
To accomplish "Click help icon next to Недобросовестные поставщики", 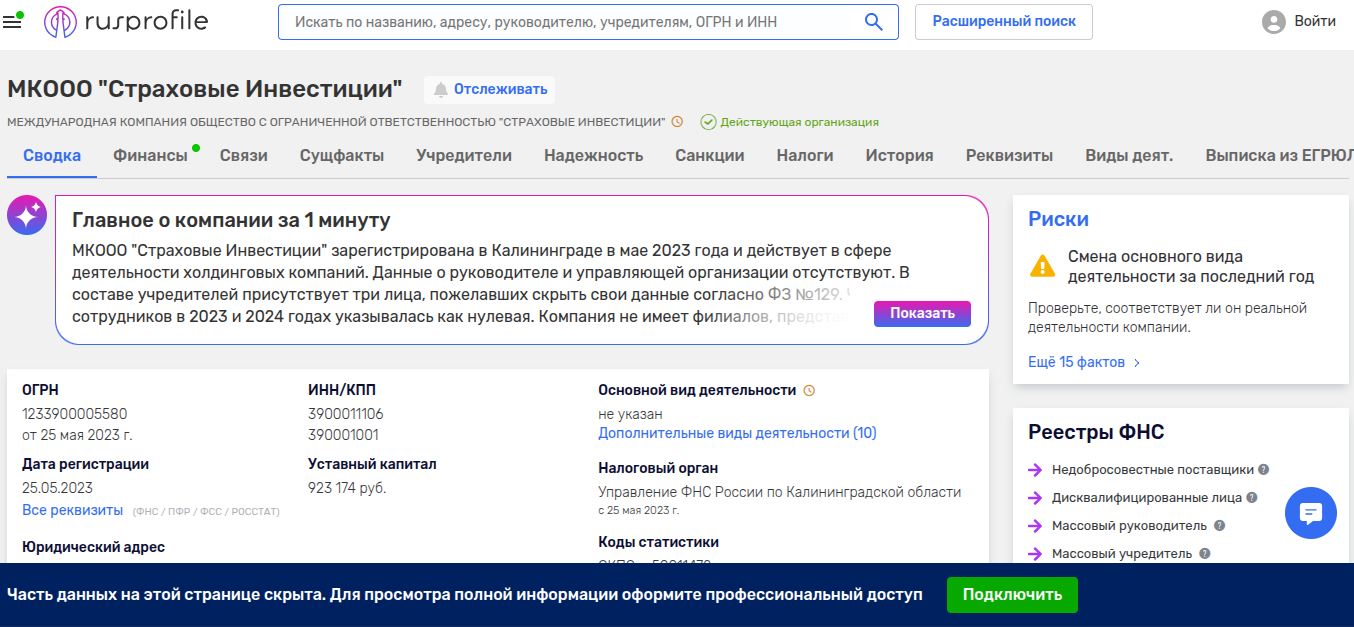I will (x=1264, y=469).
